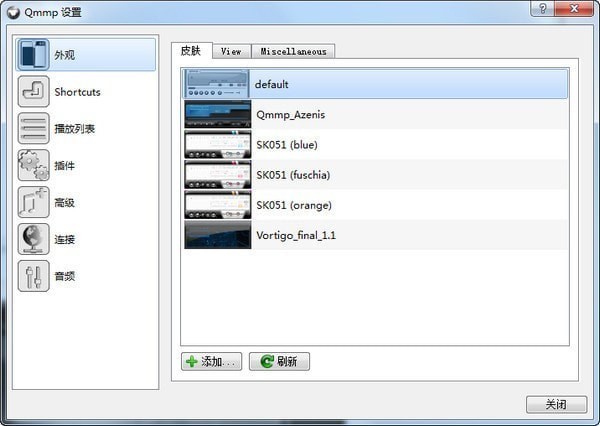Viewport: 600px width, 426px height.
Task: Open the Miscellaneous tab
Action: [x=292, y=51]
